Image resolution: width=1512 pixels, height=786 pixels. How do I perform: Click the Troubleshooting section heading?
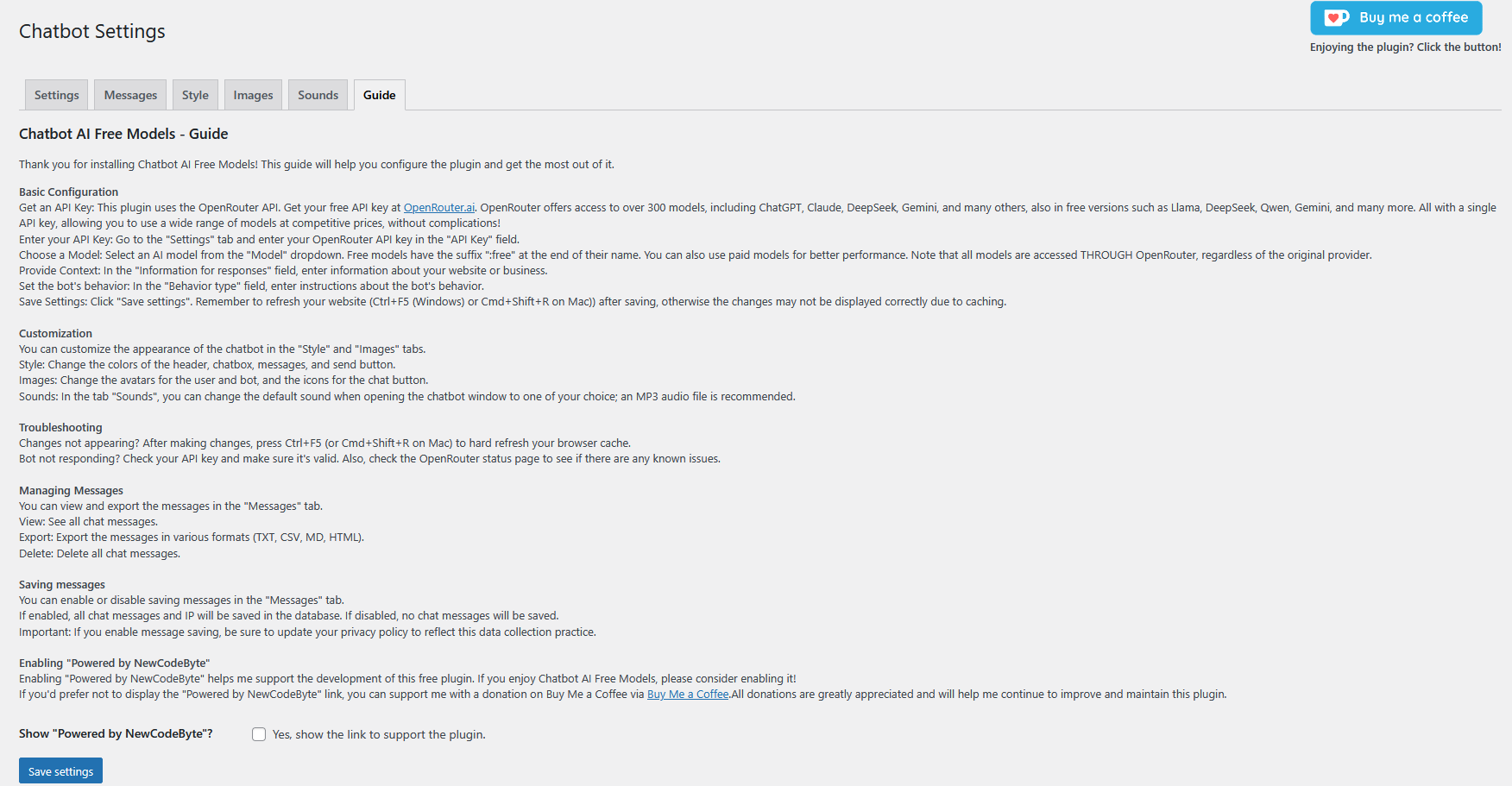(x=60, y=428)
